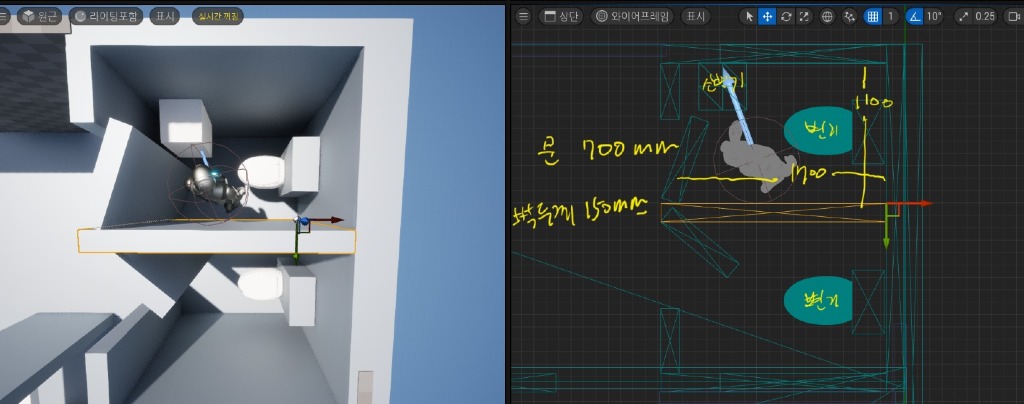Toggle grid snapping on or off
This screenshot has height=404, width=1024.
click(872, 17)
